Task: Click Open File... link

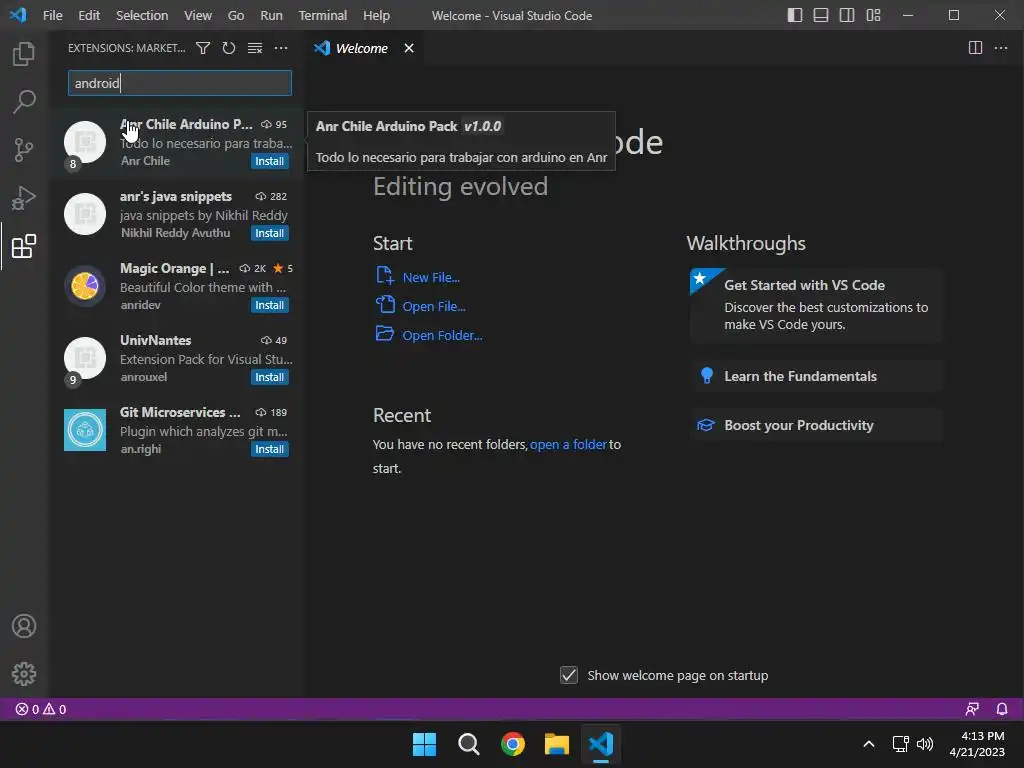Action: pos(434,306)
